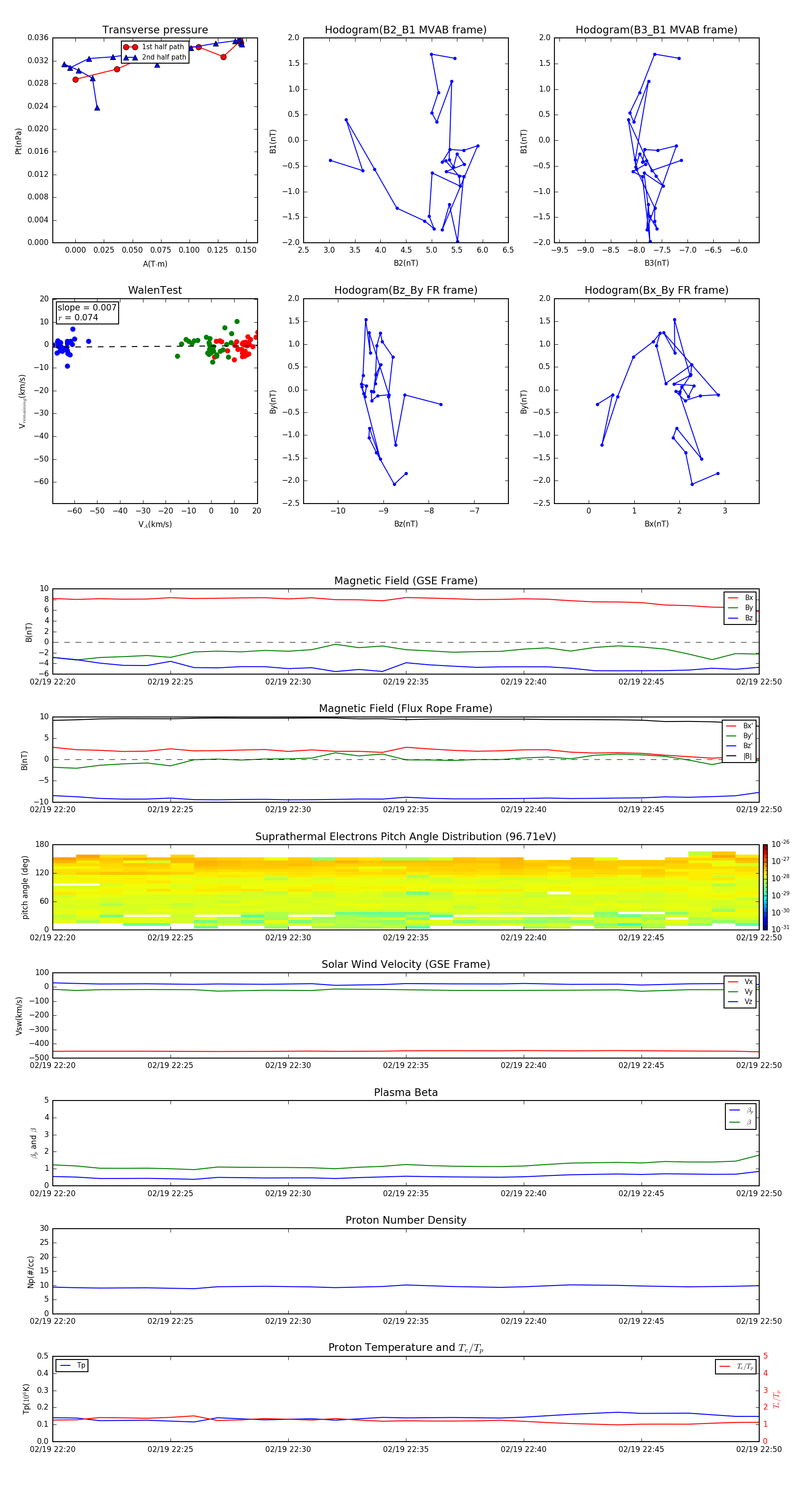Select the 'Magnetic Field (Flux Rope Frame)' title
The width and height of the screenshot is (812, 1489).
(x=406, y=709)
